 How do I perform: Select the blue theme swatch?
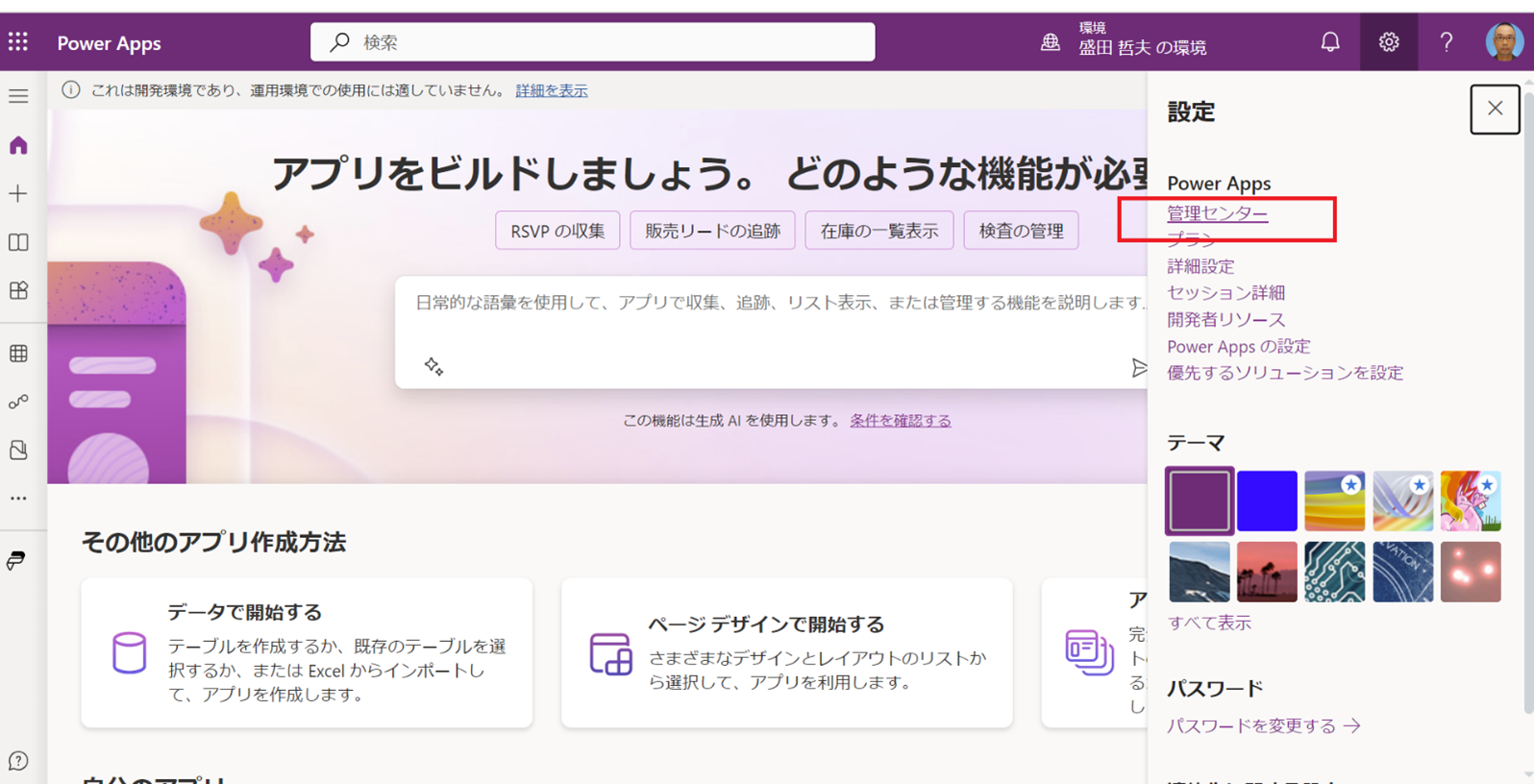(x=1267, y=501)
